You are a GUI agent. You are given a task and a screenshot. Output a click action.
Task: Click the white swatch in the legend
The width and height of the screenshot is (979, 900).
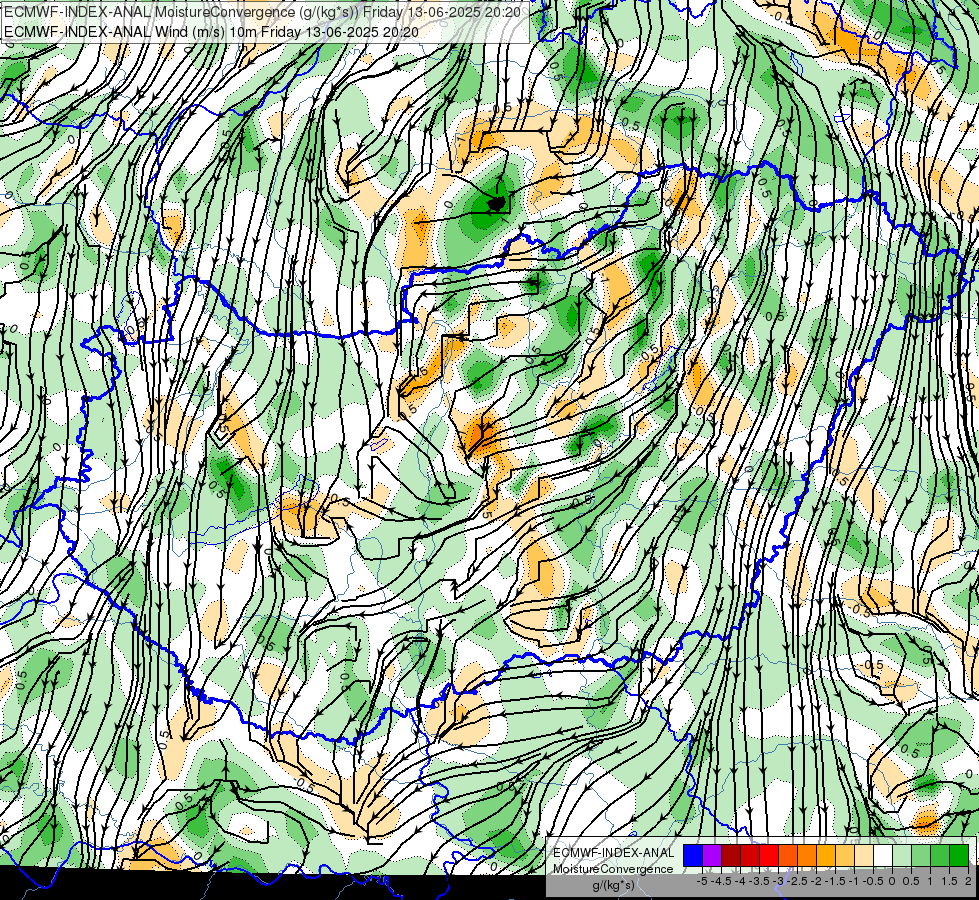coord(883,855)
